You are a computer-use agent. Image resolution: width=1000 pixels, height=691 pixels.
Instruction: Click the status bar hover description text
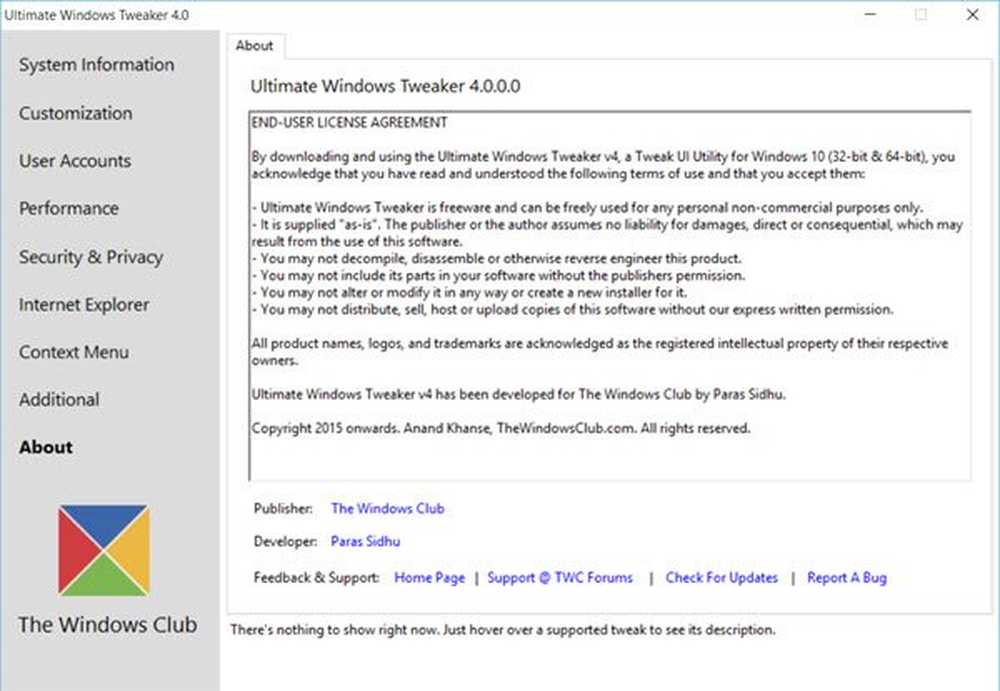pos(503,630)
